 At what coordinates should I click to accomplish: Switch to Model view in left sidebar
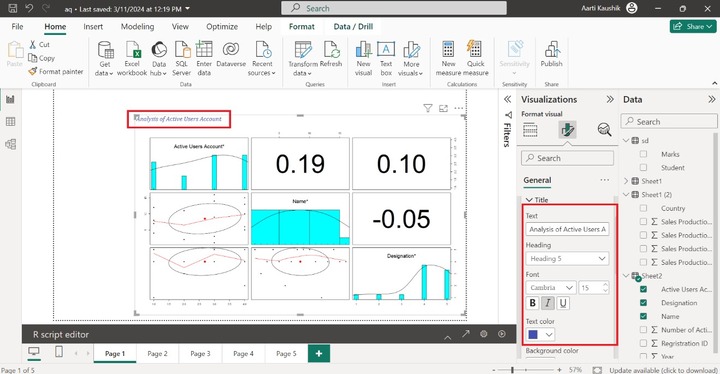coord(10,144)
